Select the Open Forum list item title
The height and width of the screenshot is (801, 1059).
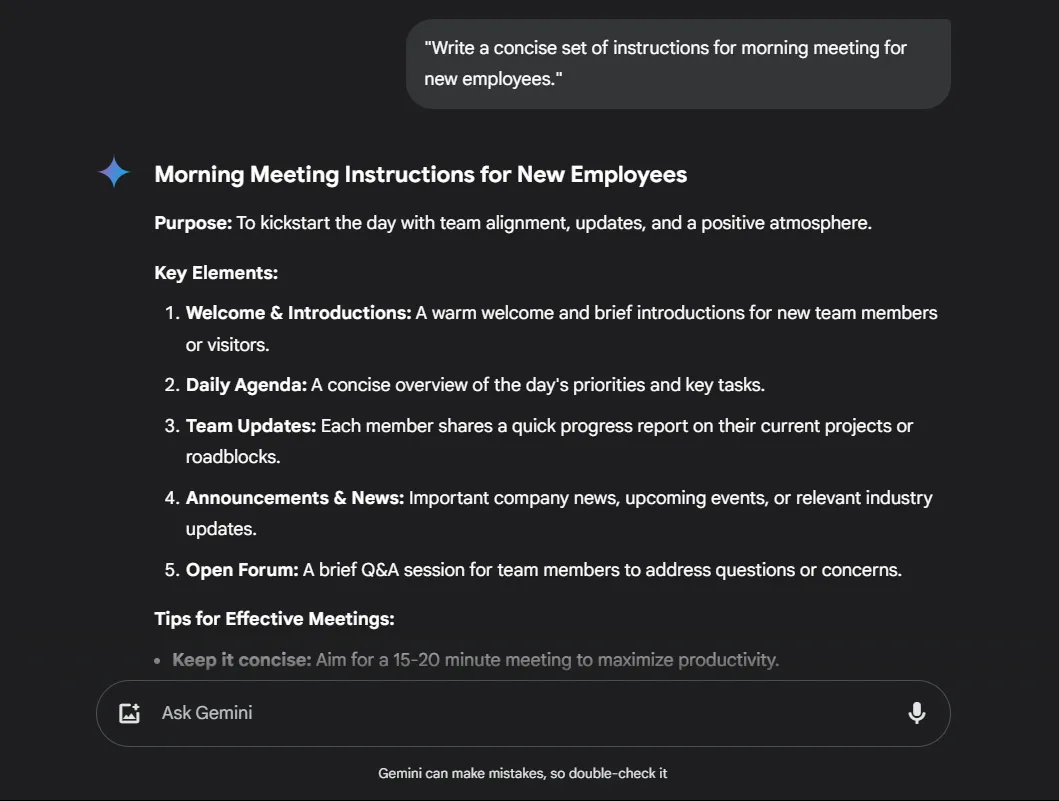click(242, 570)
